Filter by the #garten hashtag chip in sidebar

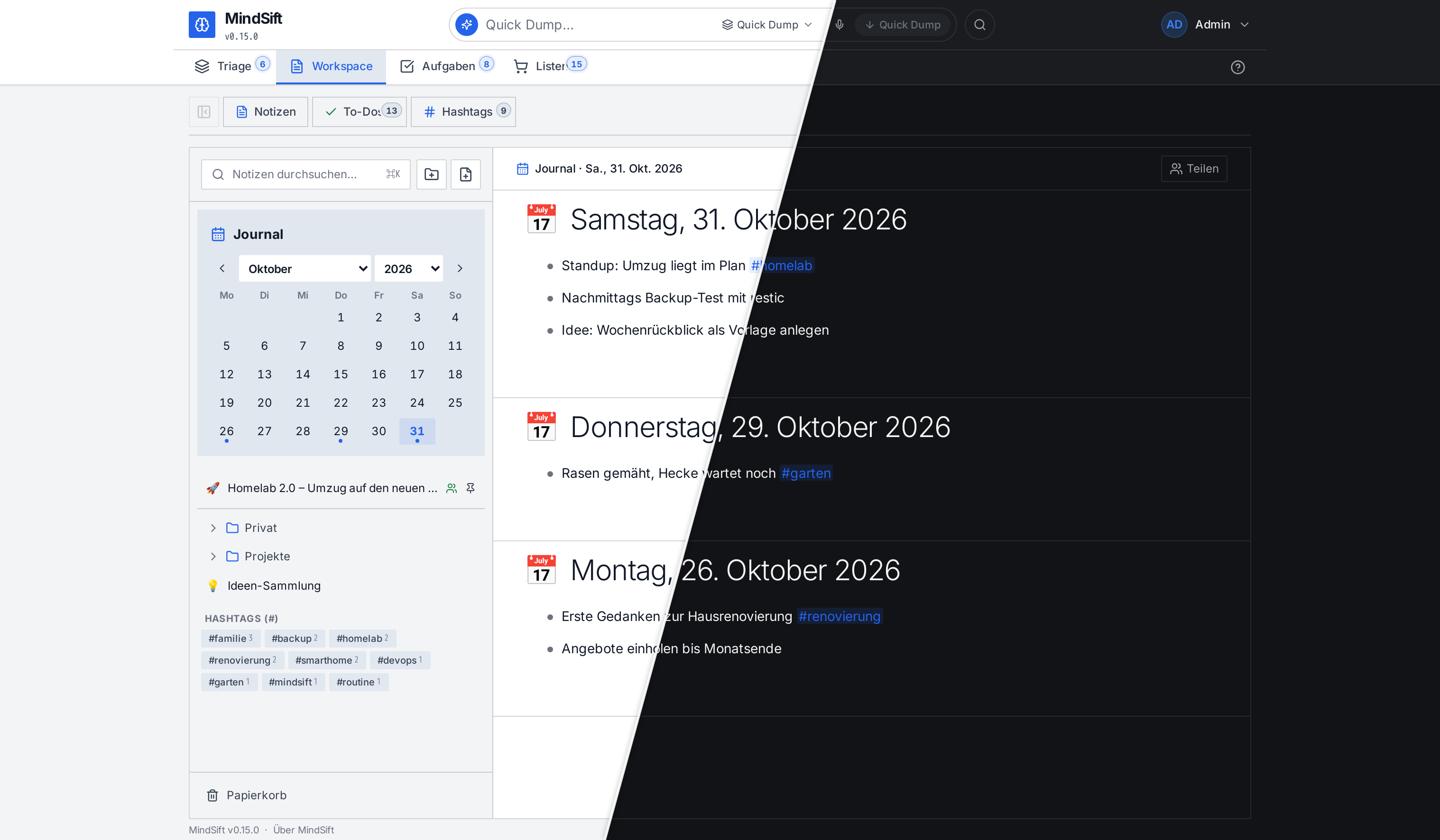point(229,682)
